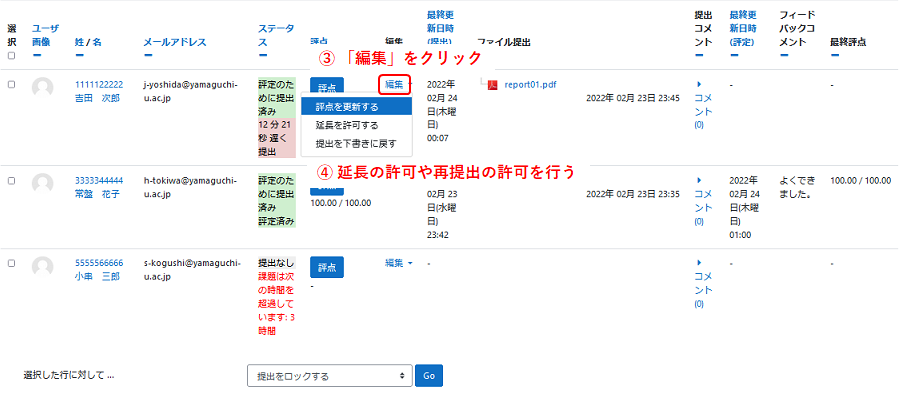Screen dimensions: 903x396
Task: Open profile link 1111122222 吉田 次郎
Action: [98, 92]
